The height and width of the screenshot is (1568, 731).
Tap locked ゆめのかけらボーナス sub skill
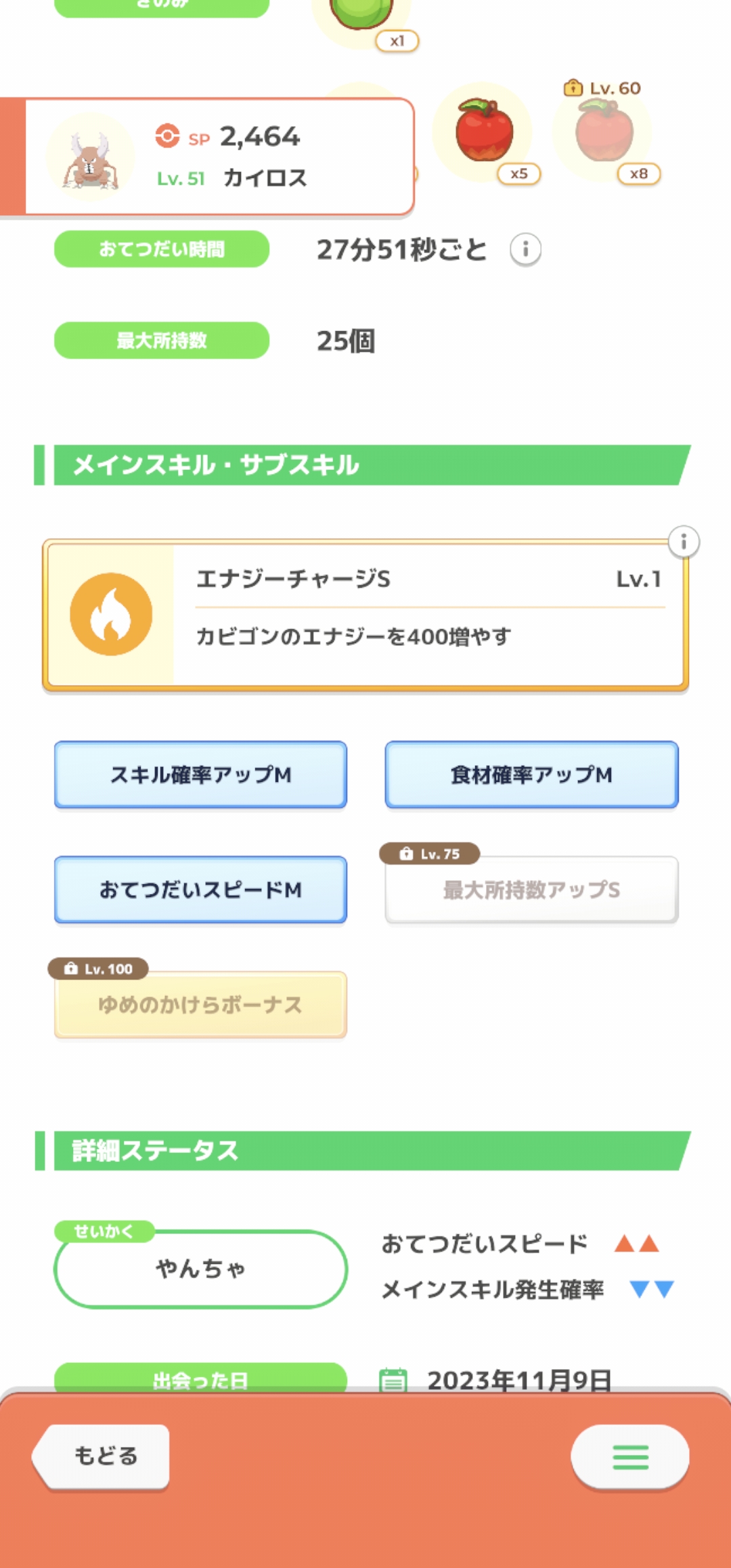click(x=200, y=1005)
